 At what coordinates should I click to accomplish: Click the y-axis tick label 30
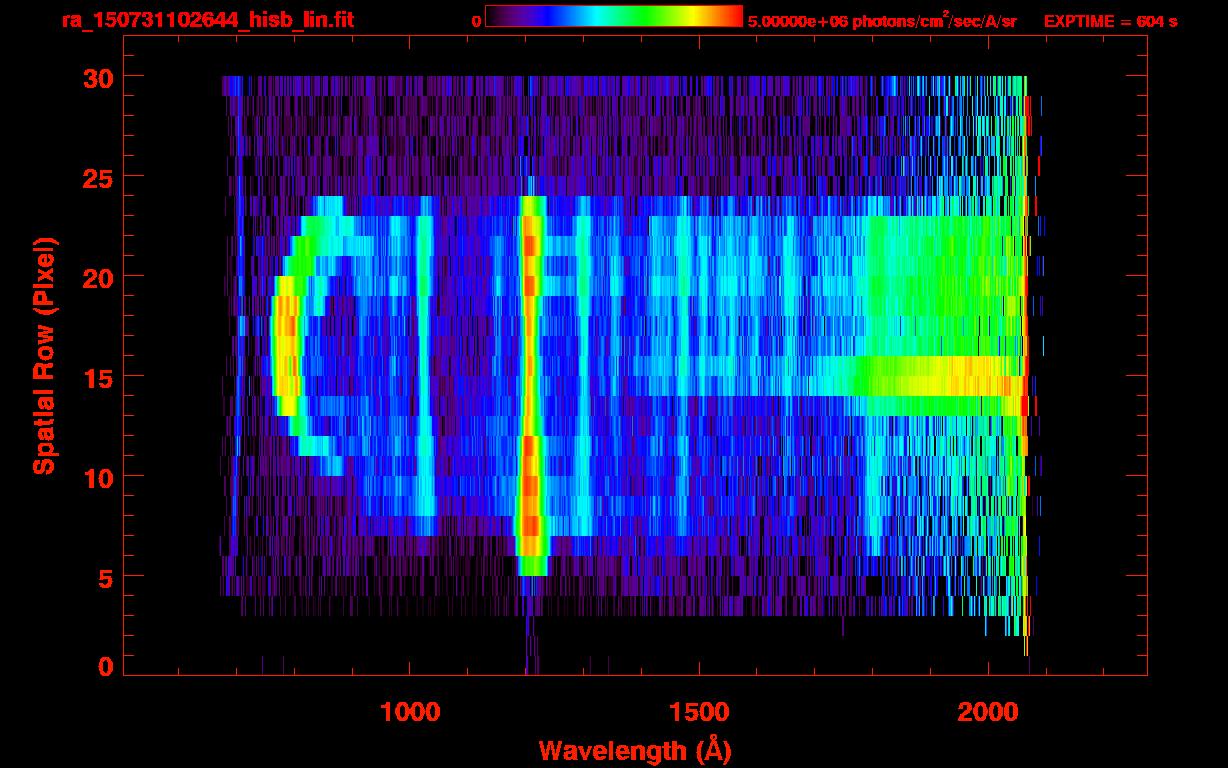point(97,77)
